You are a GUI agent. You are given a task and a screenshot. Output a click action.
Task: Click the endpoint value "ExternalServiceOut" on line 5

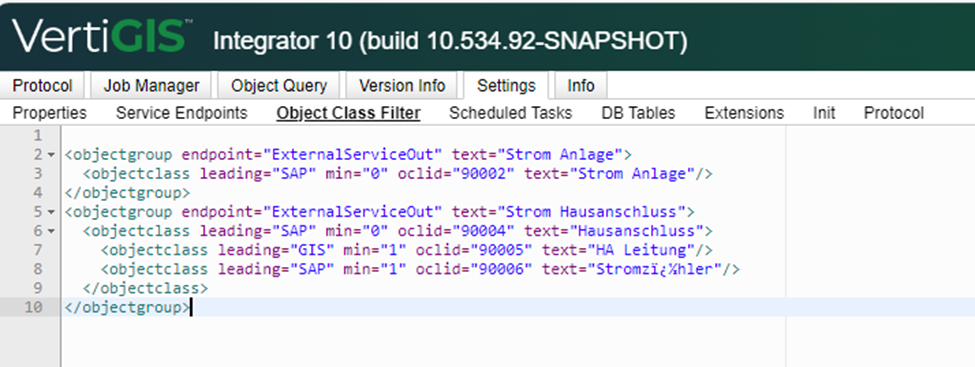pyautogui.click(x=353, y=212)
